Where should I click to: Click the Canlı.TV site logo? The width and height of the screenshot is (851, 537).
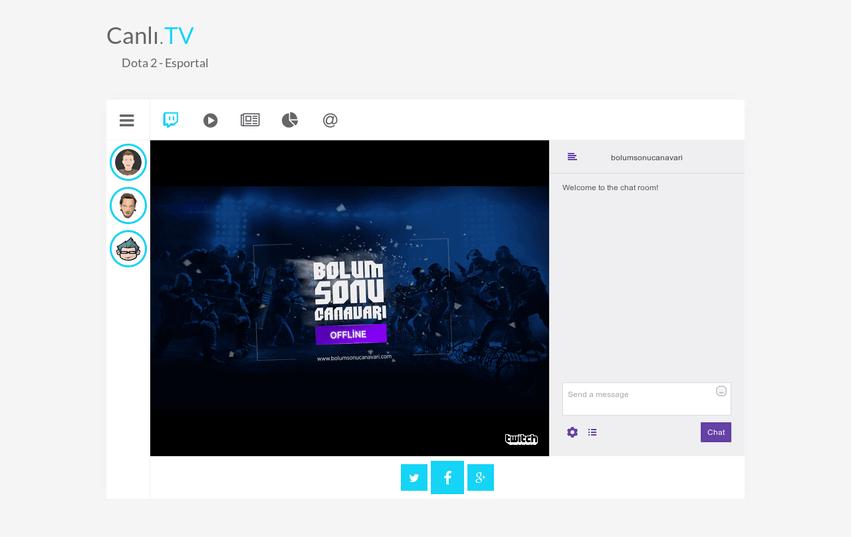[150, 36]
